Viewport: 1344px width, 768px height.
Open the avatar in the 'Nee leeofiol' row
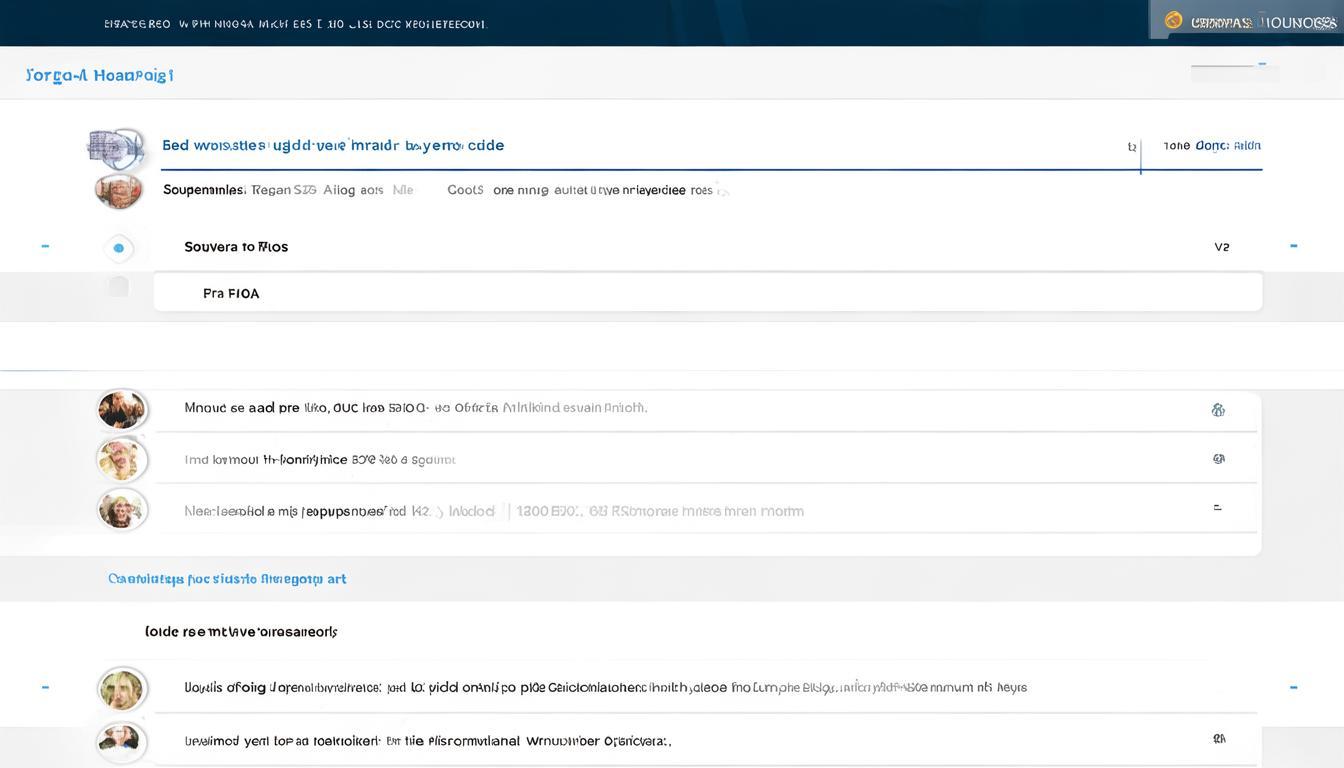click(122, 509)
